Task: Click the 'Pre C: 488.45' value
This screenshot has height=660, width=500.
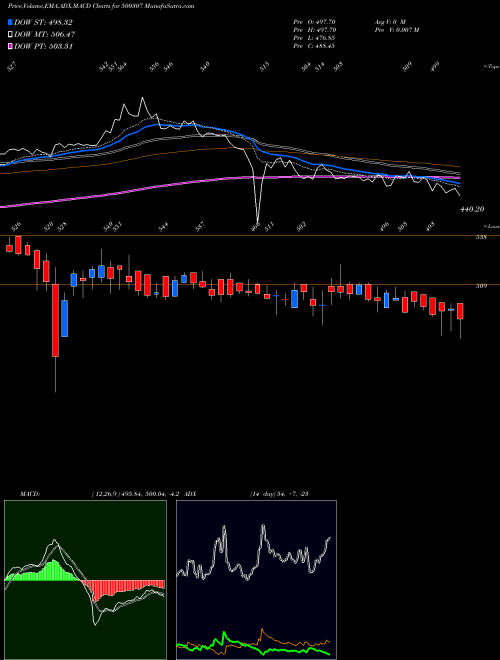Action: click(314, 46)
